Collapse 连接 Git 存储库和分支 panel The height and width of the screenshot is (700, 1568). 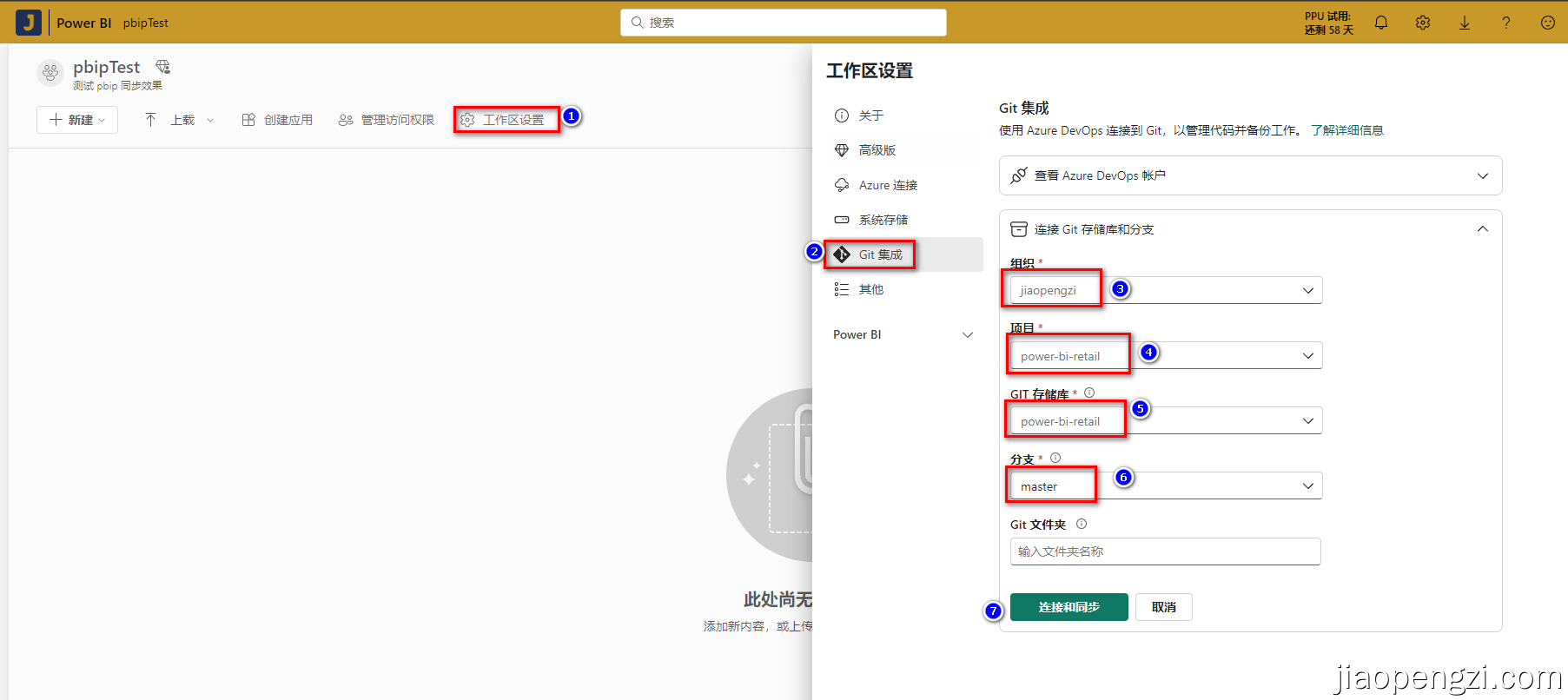click(1251, 229)
